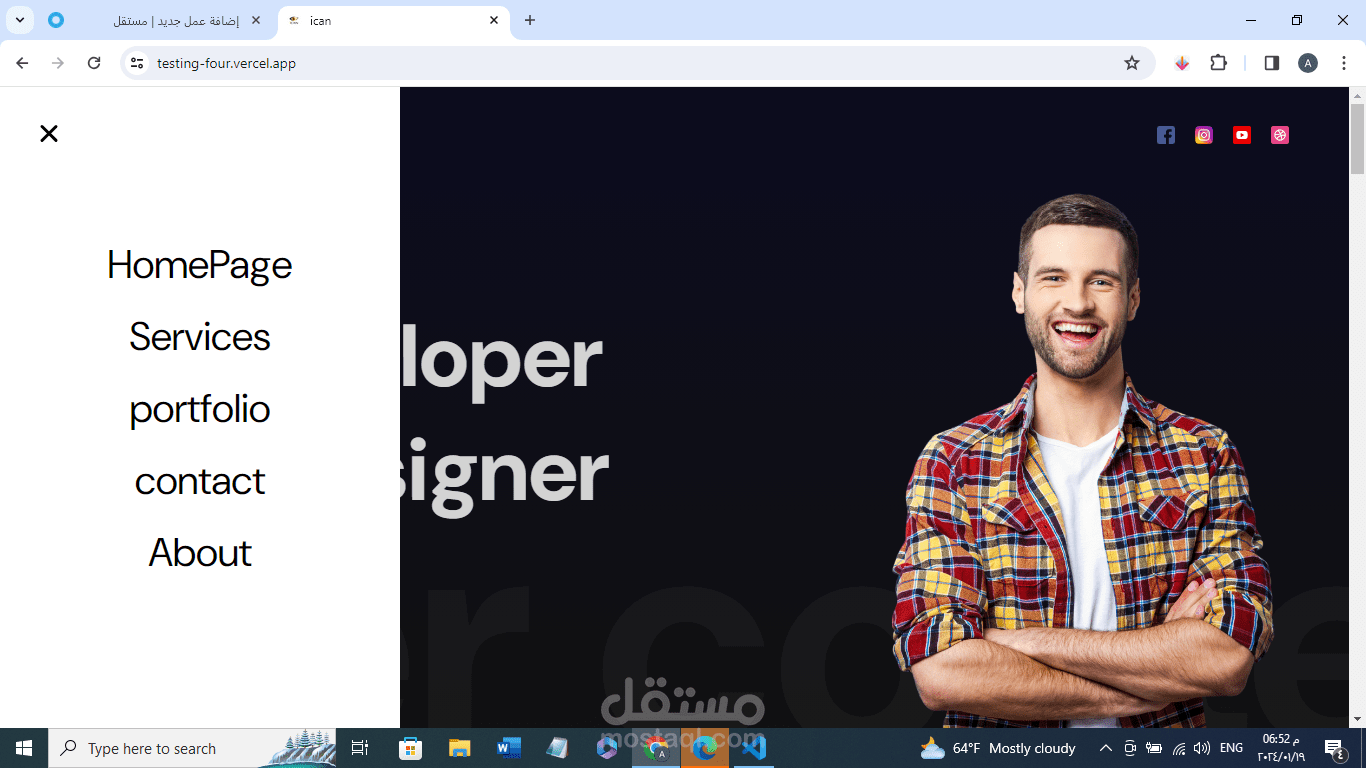Click the scrollbar down arrow
This screenshot has height=768, width=1366.
1357,719
